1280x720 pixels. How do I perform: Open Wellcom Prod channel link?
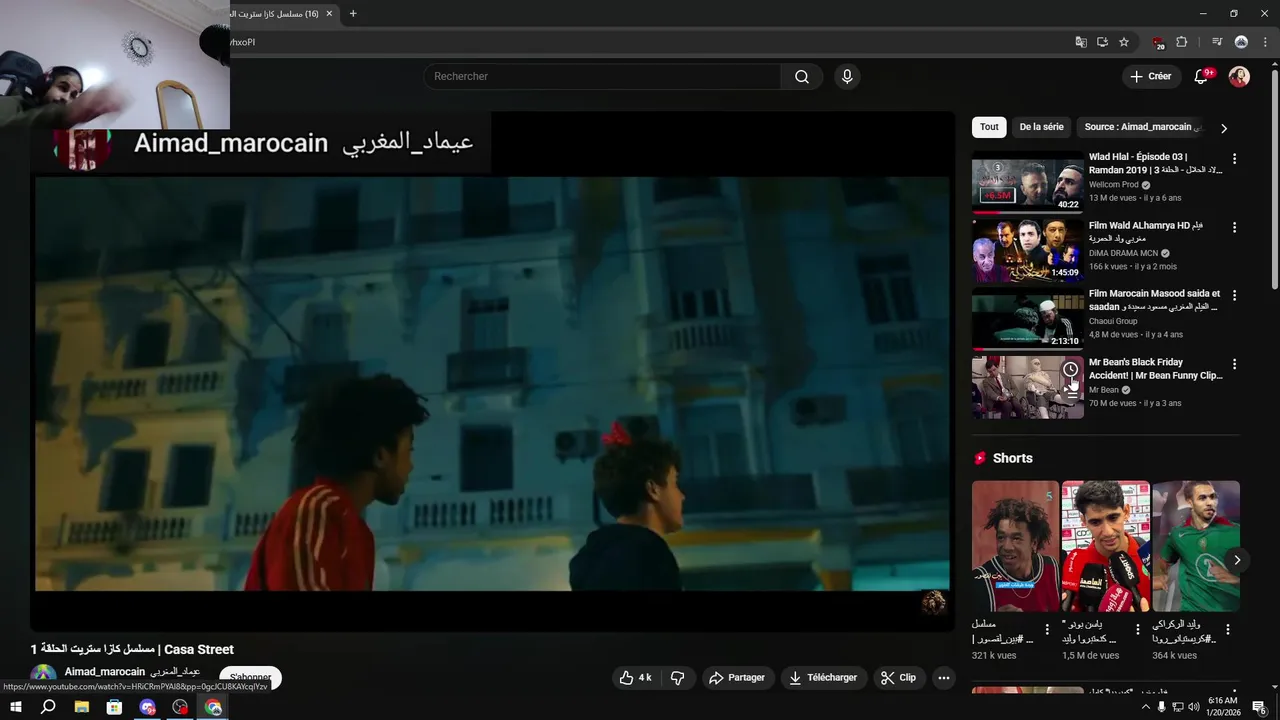pyautogui.click(x=1114, y=185)
